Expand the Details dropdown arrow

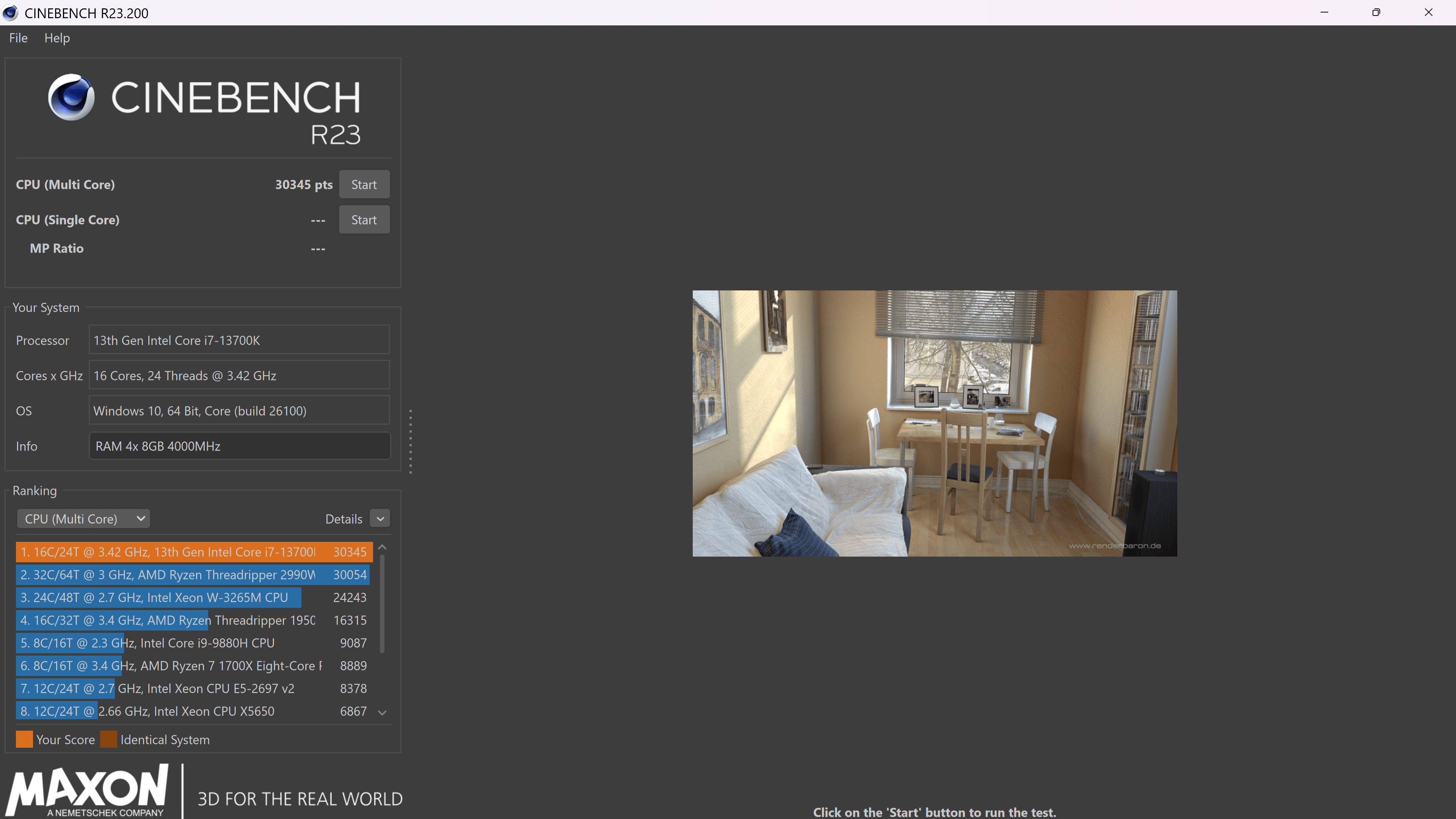click(380, 518)
